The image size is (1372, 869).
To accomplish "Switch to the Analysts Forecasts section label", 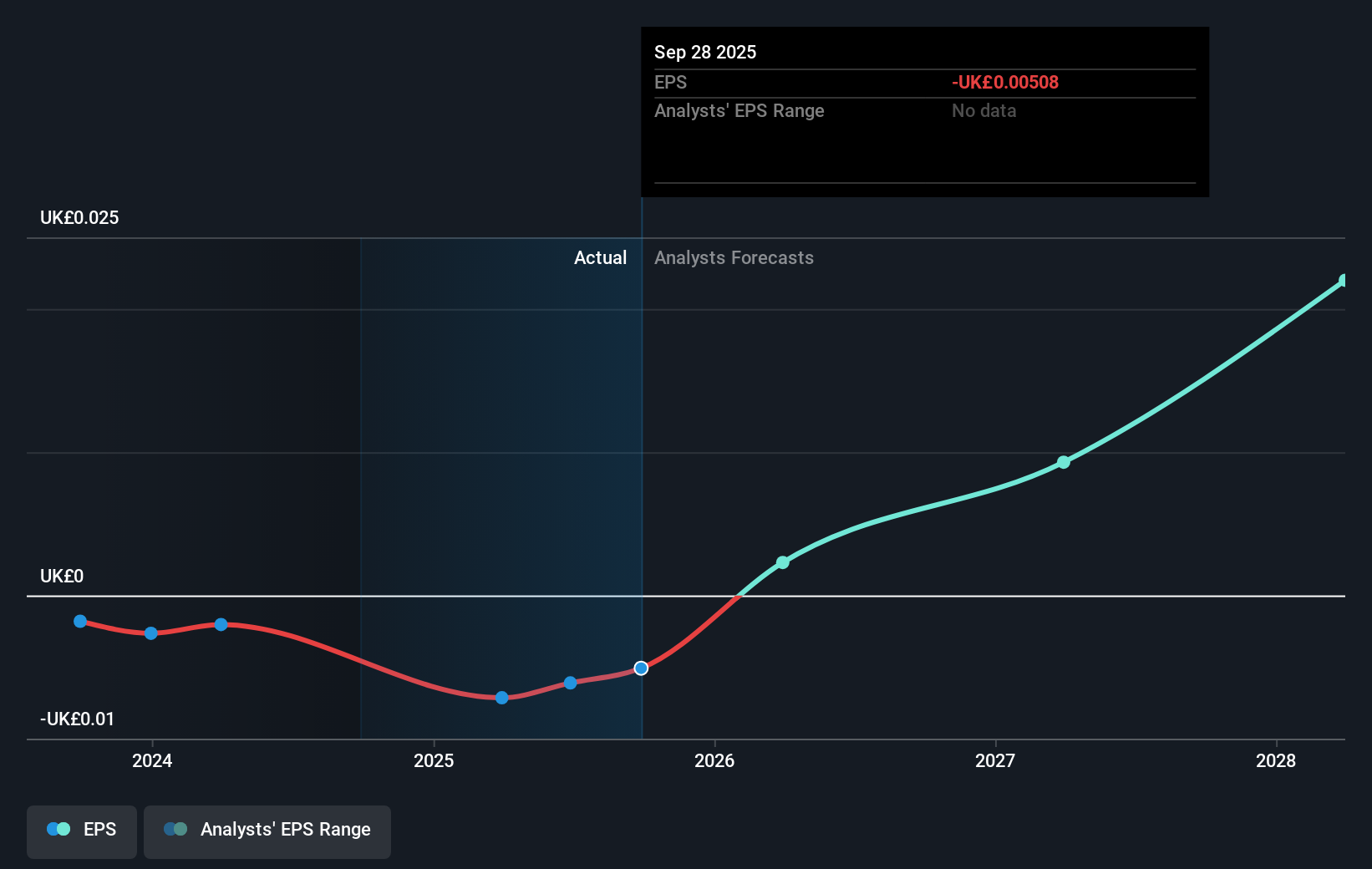I will 734,257.
